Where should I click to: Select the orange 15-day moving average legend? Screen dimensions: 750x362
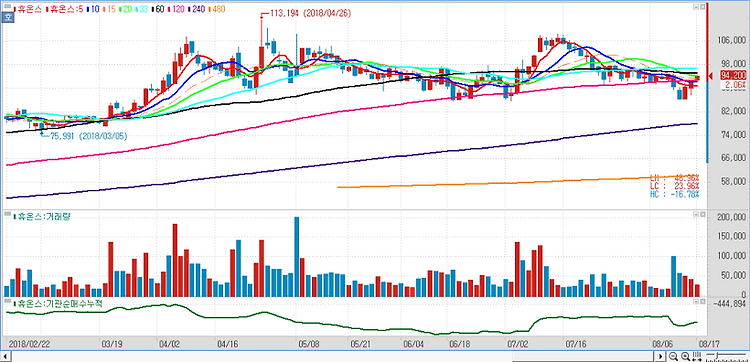click(109, 9)
